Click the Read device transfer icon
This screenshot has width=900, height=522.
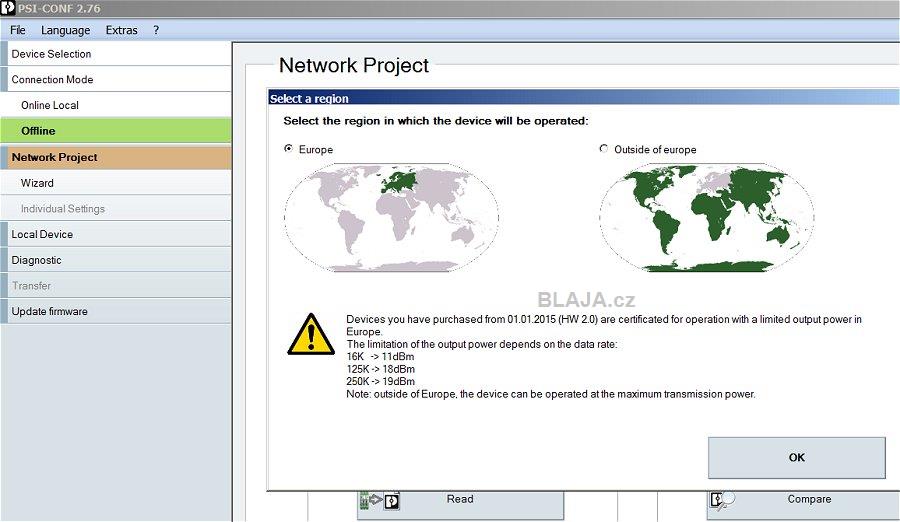click(379, 500)
